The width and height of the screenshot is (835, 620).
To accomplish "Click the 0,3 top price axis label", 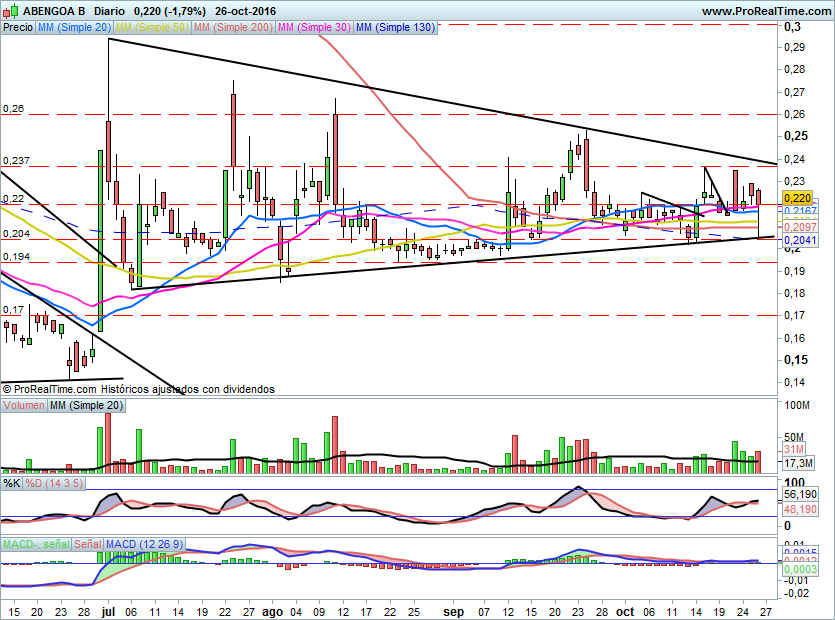I will [792, 26].
